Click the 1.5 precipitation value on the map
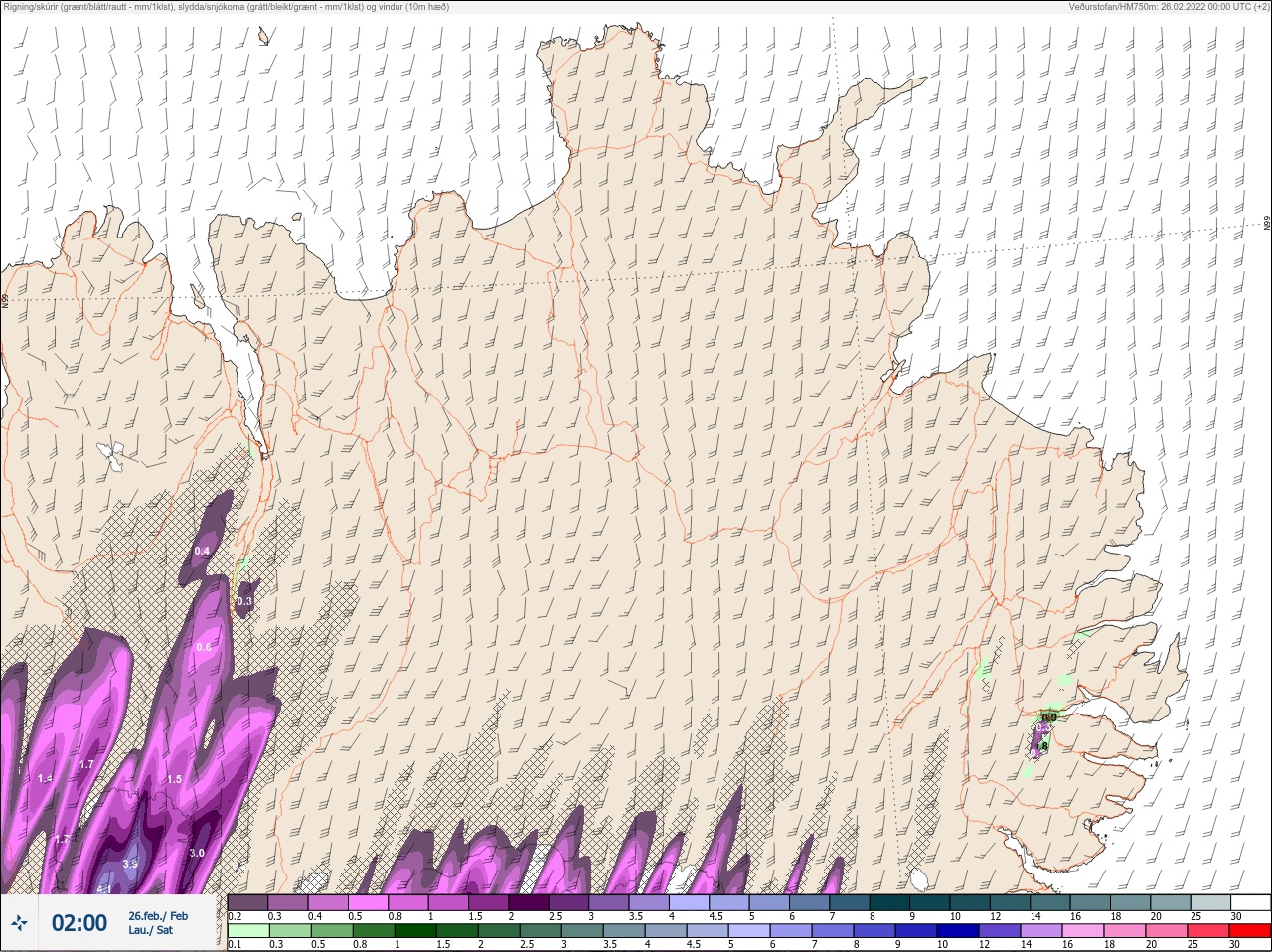 174,779
